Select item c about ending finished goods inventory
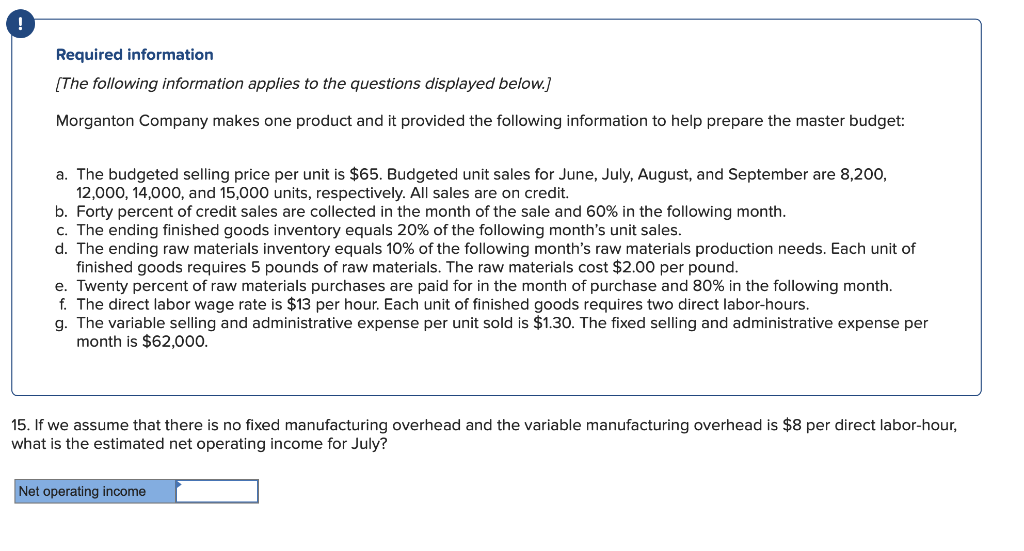Viewport: 1024px width, 551px height. 368,230
